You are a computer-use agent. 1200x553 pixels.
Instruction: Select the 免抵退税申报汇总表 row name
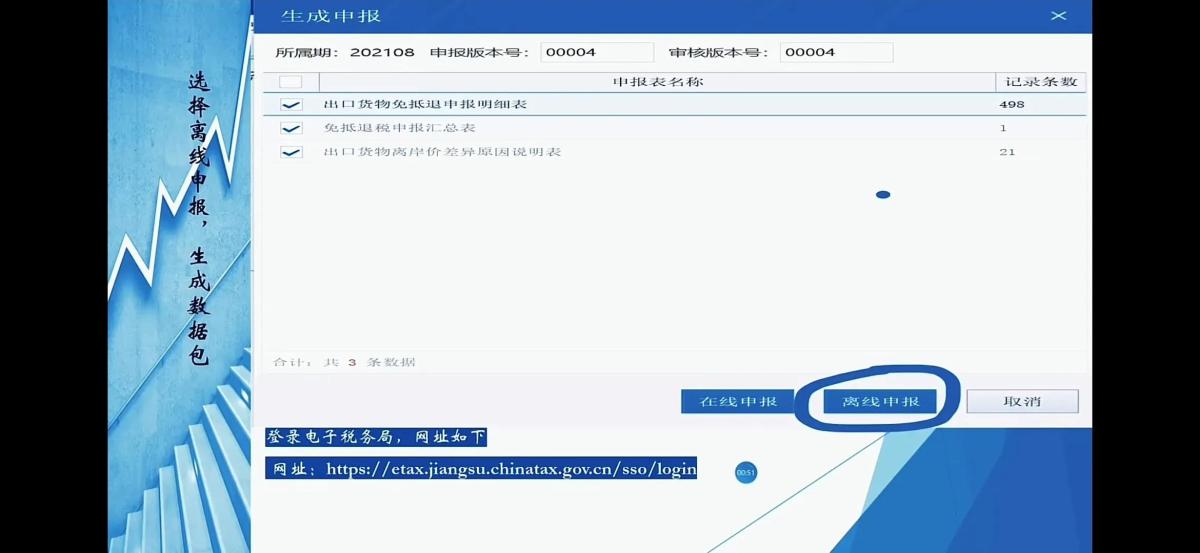[x=399, y=128]
